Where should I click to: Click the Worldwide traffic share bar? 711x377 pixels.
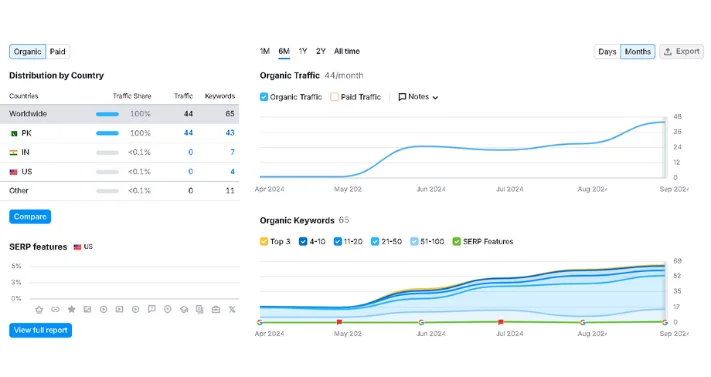[x=107, y=114]
